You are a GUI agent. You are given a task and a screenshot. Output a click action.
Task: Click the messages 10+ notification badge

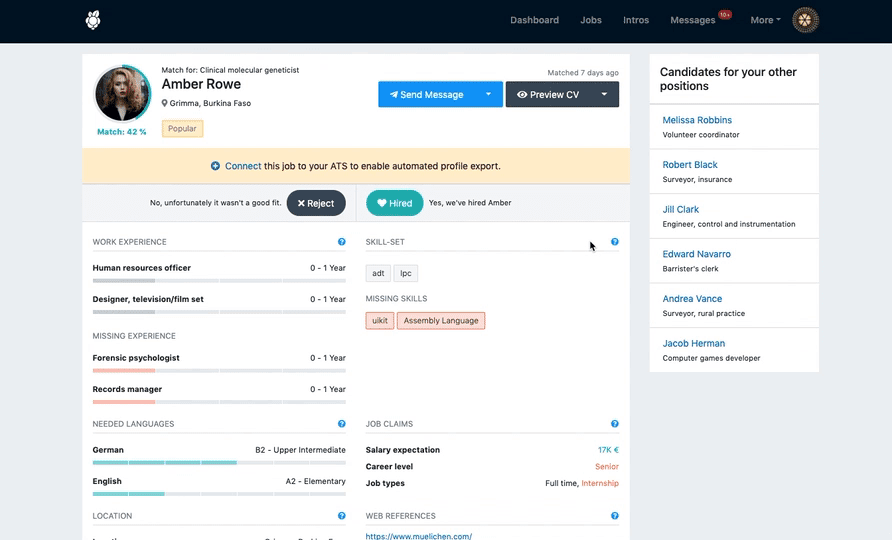pos(724,14)
